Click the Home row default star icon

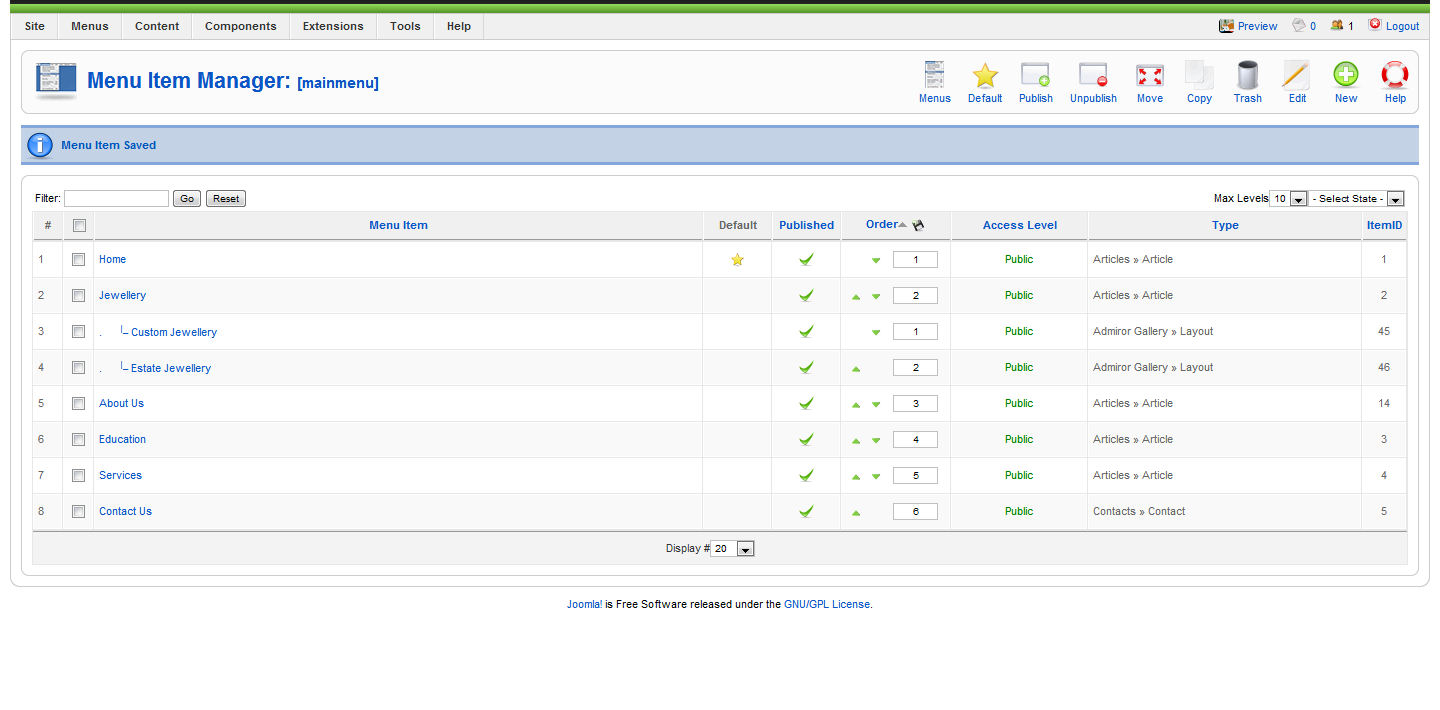pos(737,260)
